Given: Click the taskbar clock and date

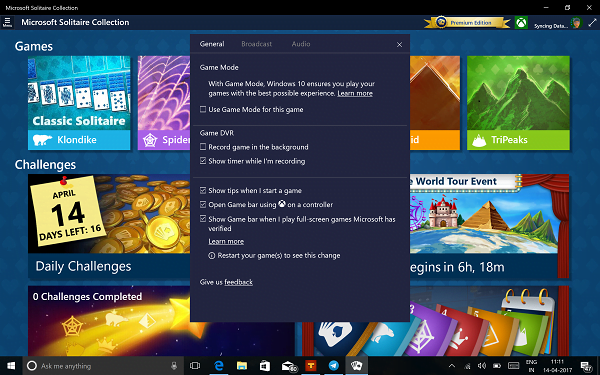Looking at the screenshot, I should coord(557,366).
